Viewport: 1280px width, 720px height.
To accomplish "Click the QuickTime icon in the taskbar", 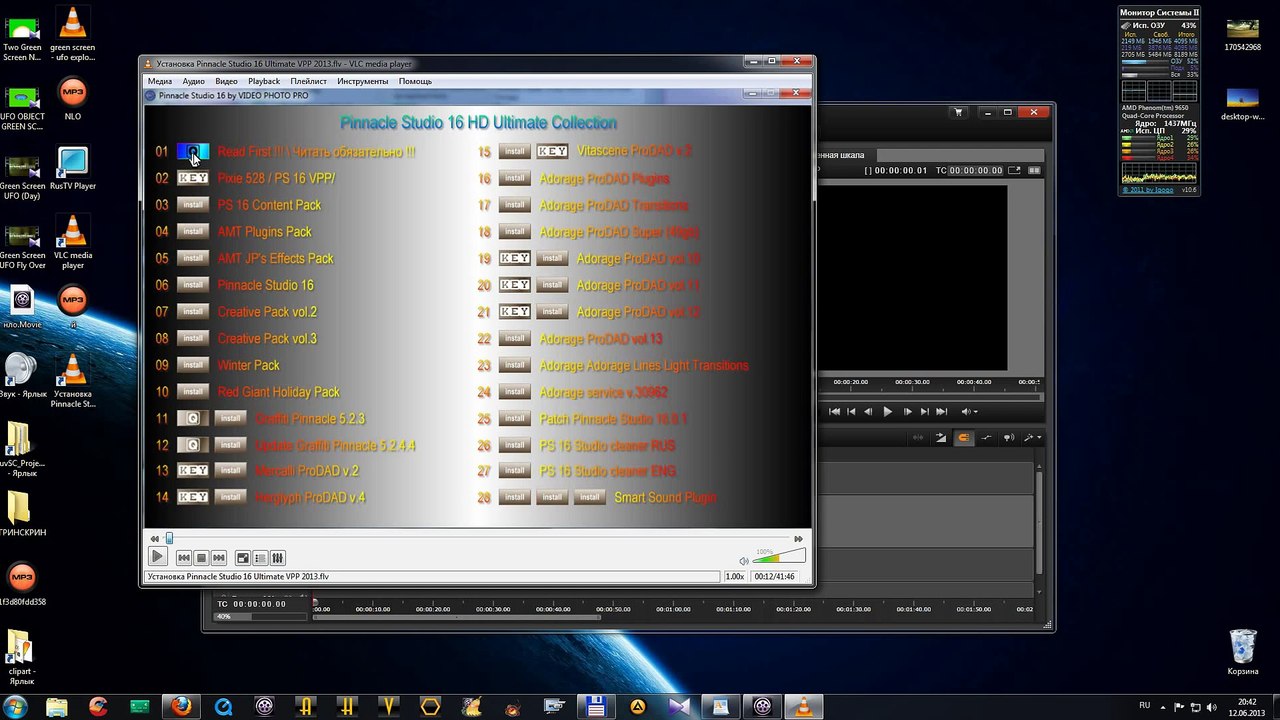I will (x=223, y=706).
